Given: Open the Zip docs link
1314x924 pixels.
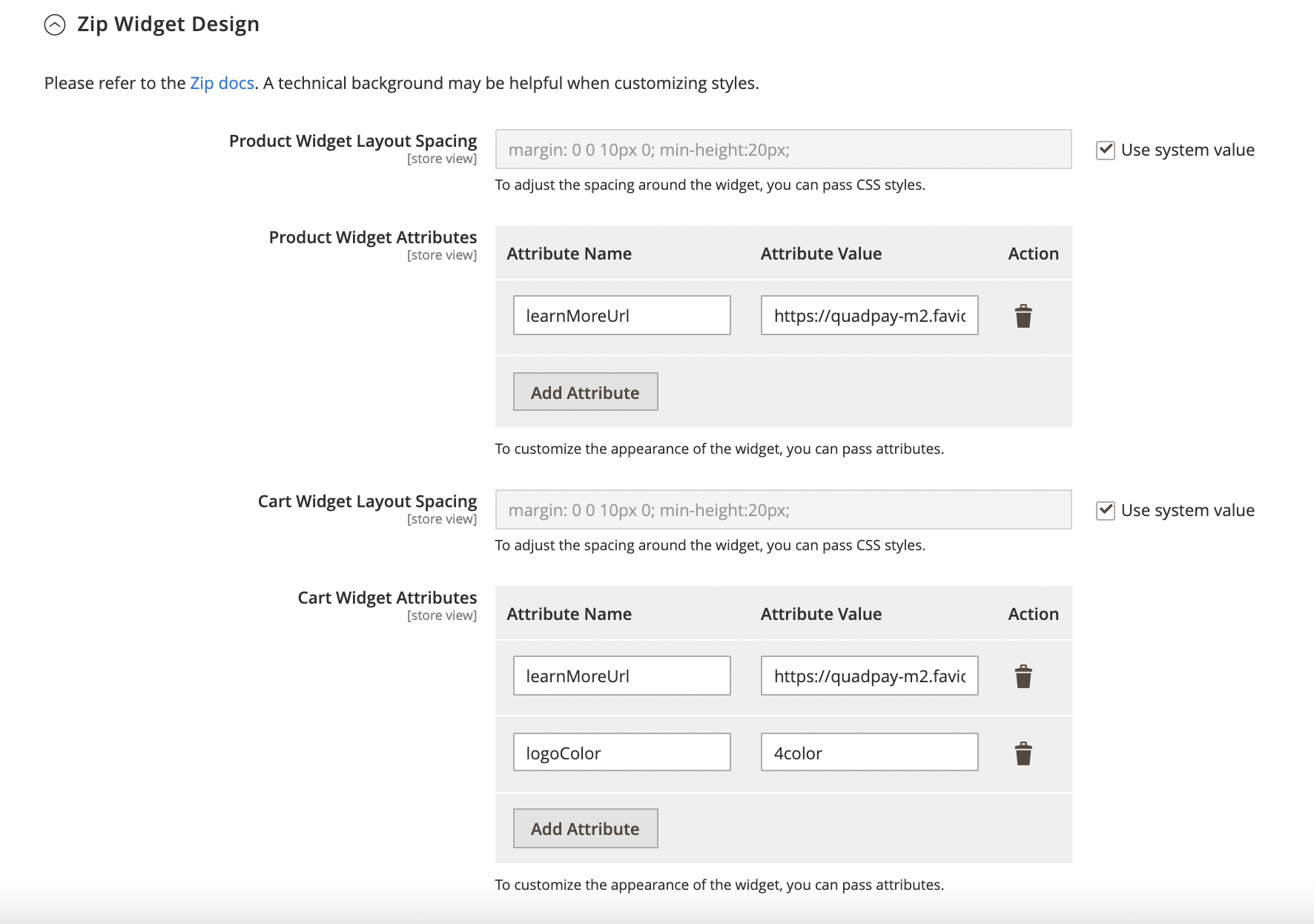Looking at the screenshot, I should coord(222,83).
